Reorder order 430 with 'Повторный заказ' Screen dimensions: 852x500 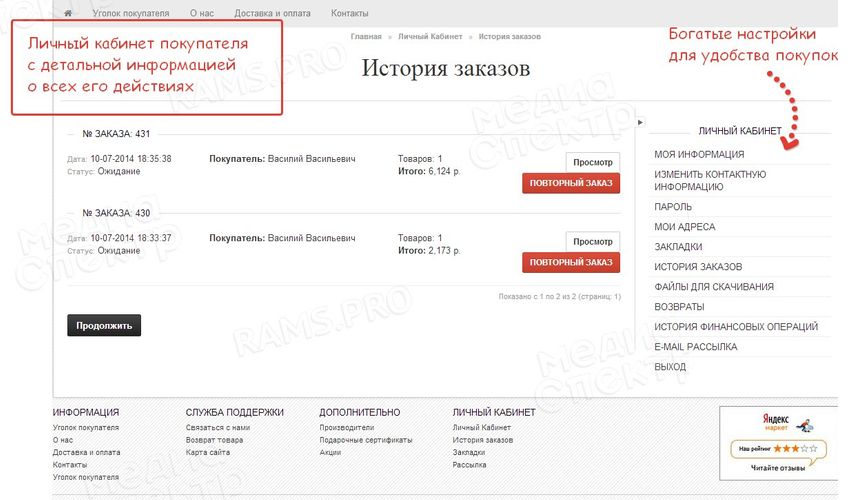(570, 263)
